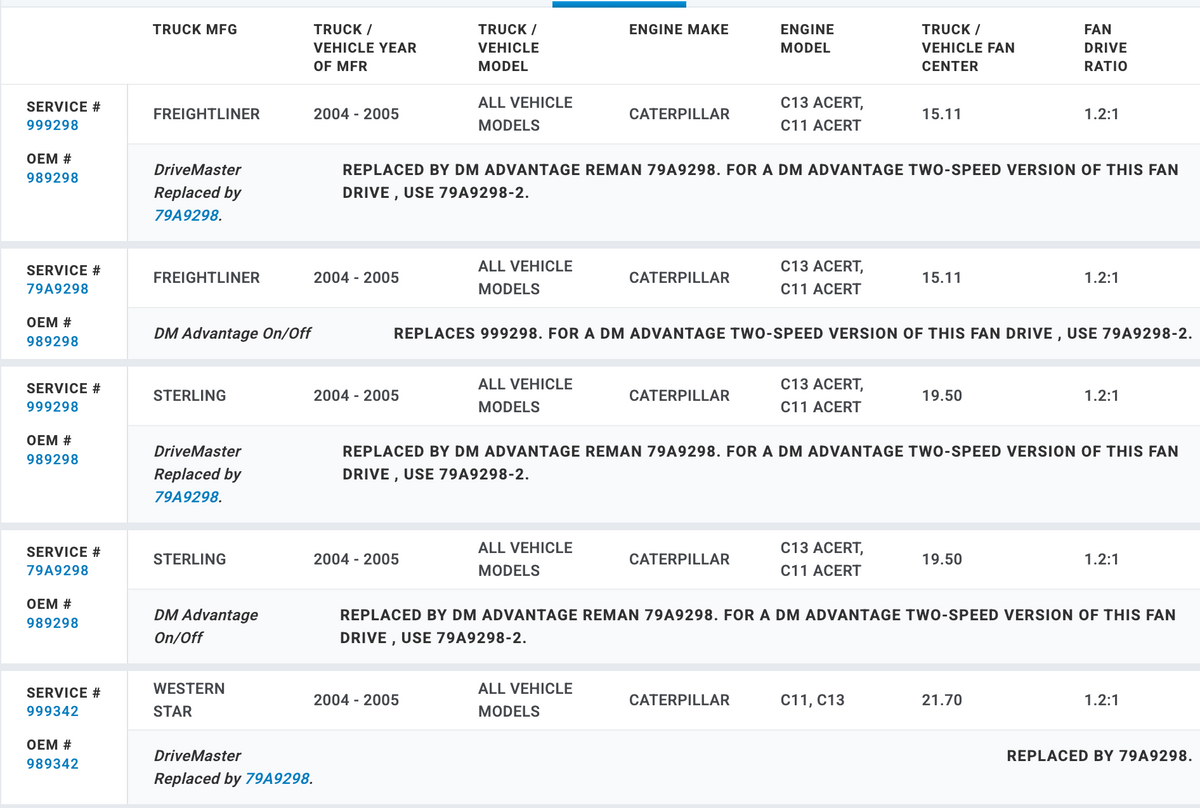Viewport: 1200px width, 808px height.
Task: Select 15.11 fan center in Freightliner 79A9298 row
Action: click(x=941, y=278)
